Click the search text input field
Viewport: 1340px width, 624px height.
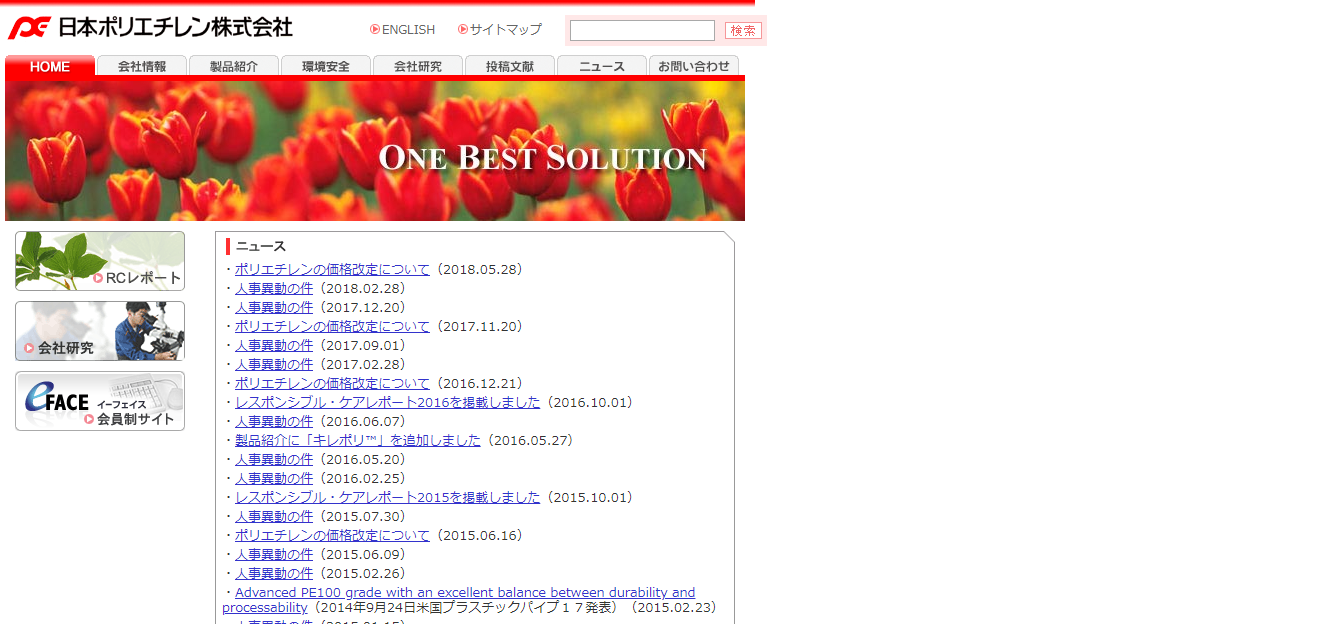coord(642,31)
